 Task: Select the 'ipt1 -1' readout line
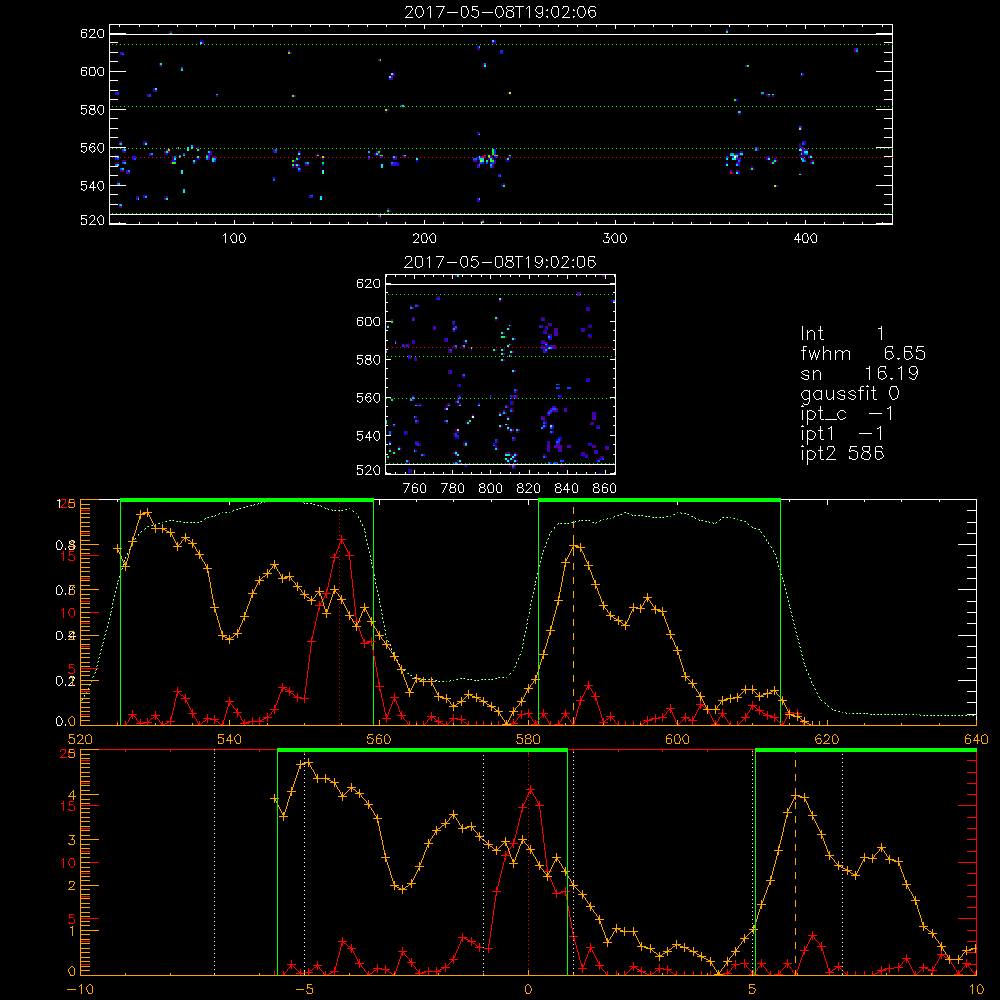click(842, 434)
